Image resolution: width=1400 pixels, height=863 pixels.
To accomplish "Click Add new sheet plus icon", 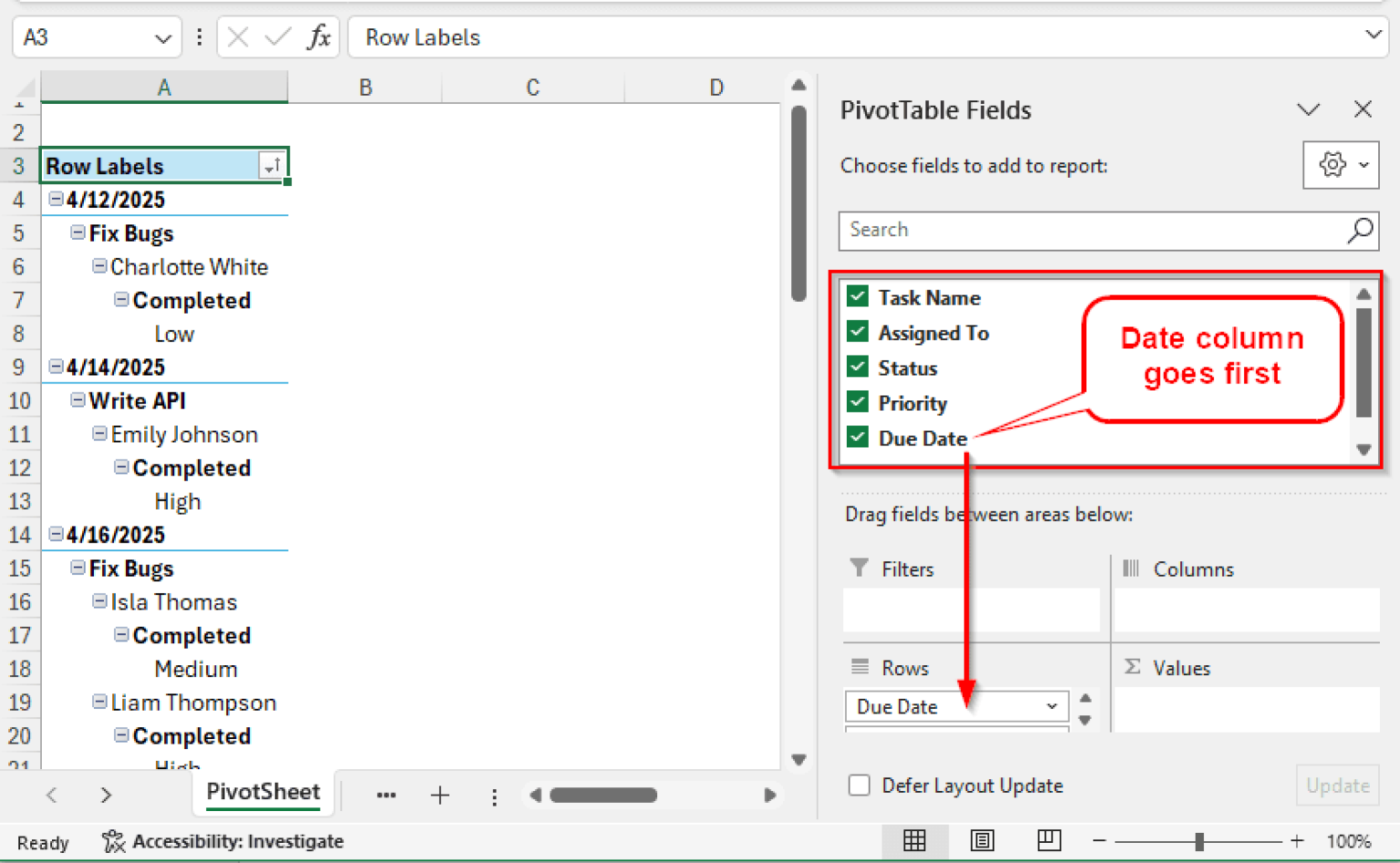I will (x=440, y=796).
